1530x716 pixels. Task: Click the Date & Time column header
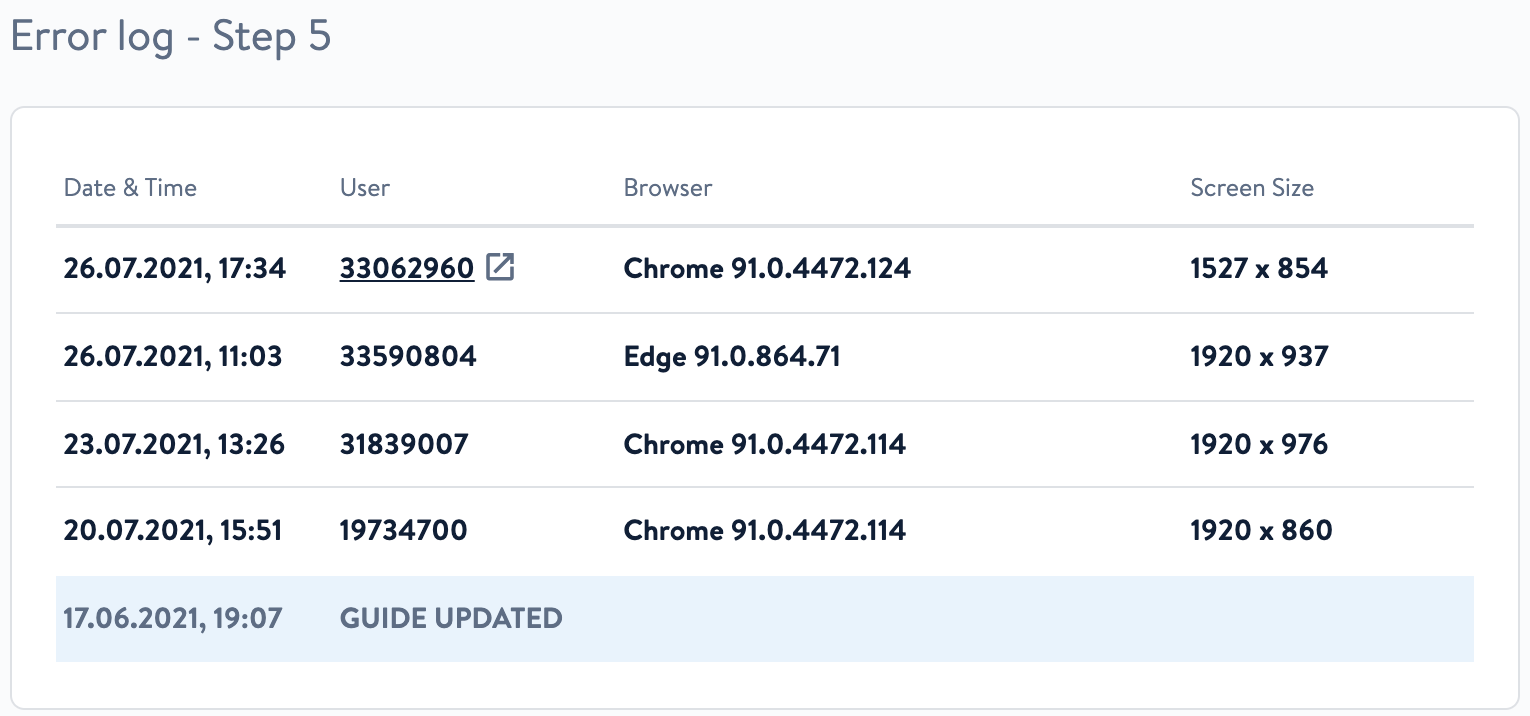coord(130,188)
